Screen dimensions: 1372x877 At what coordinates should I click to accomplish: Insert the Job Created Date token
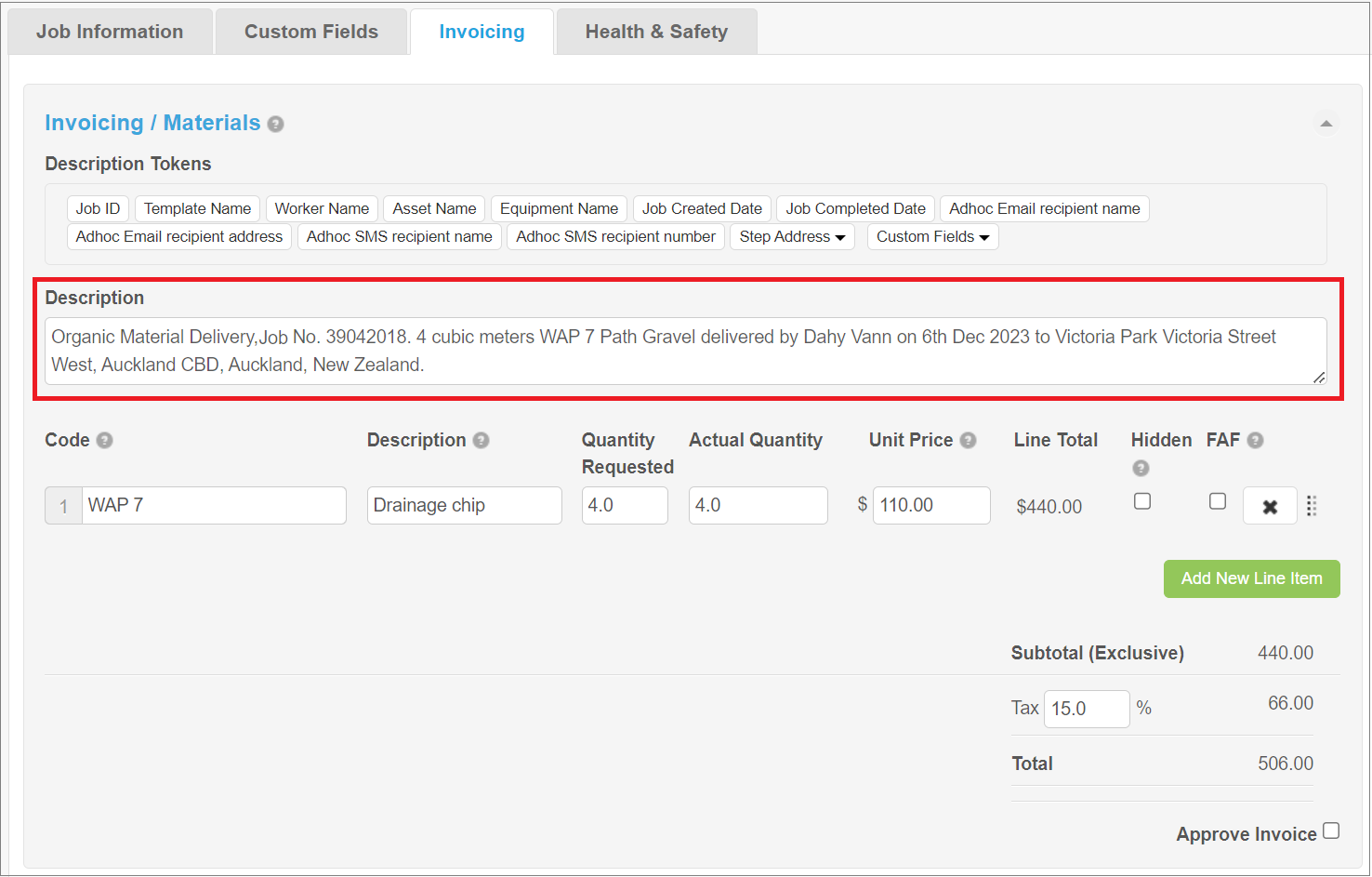pyautogui.click(x=702, y=208)
